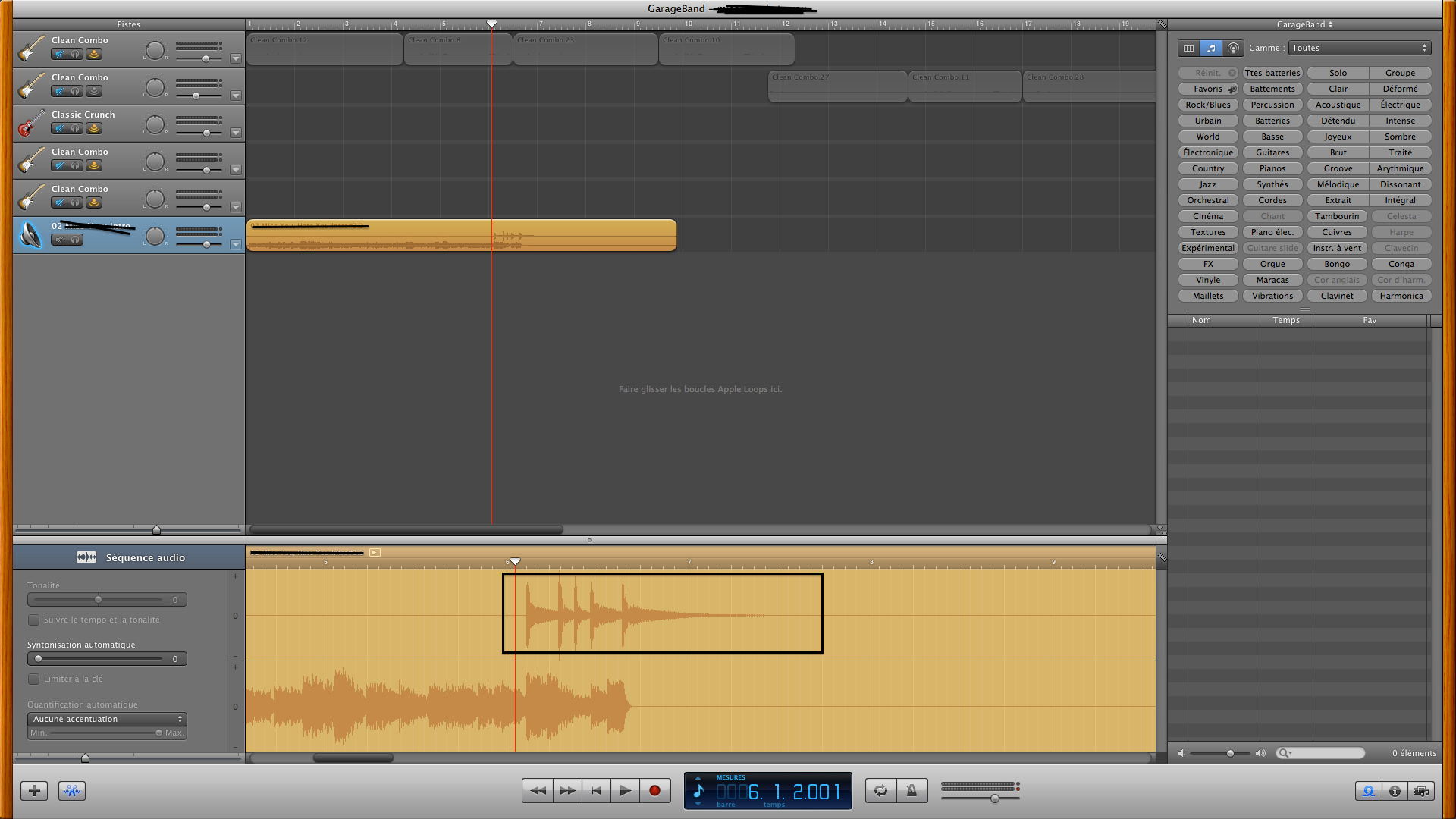Screen dimensions: 1456x819
Task: Select the Guitares loop category
Action: coord(1272,152)
